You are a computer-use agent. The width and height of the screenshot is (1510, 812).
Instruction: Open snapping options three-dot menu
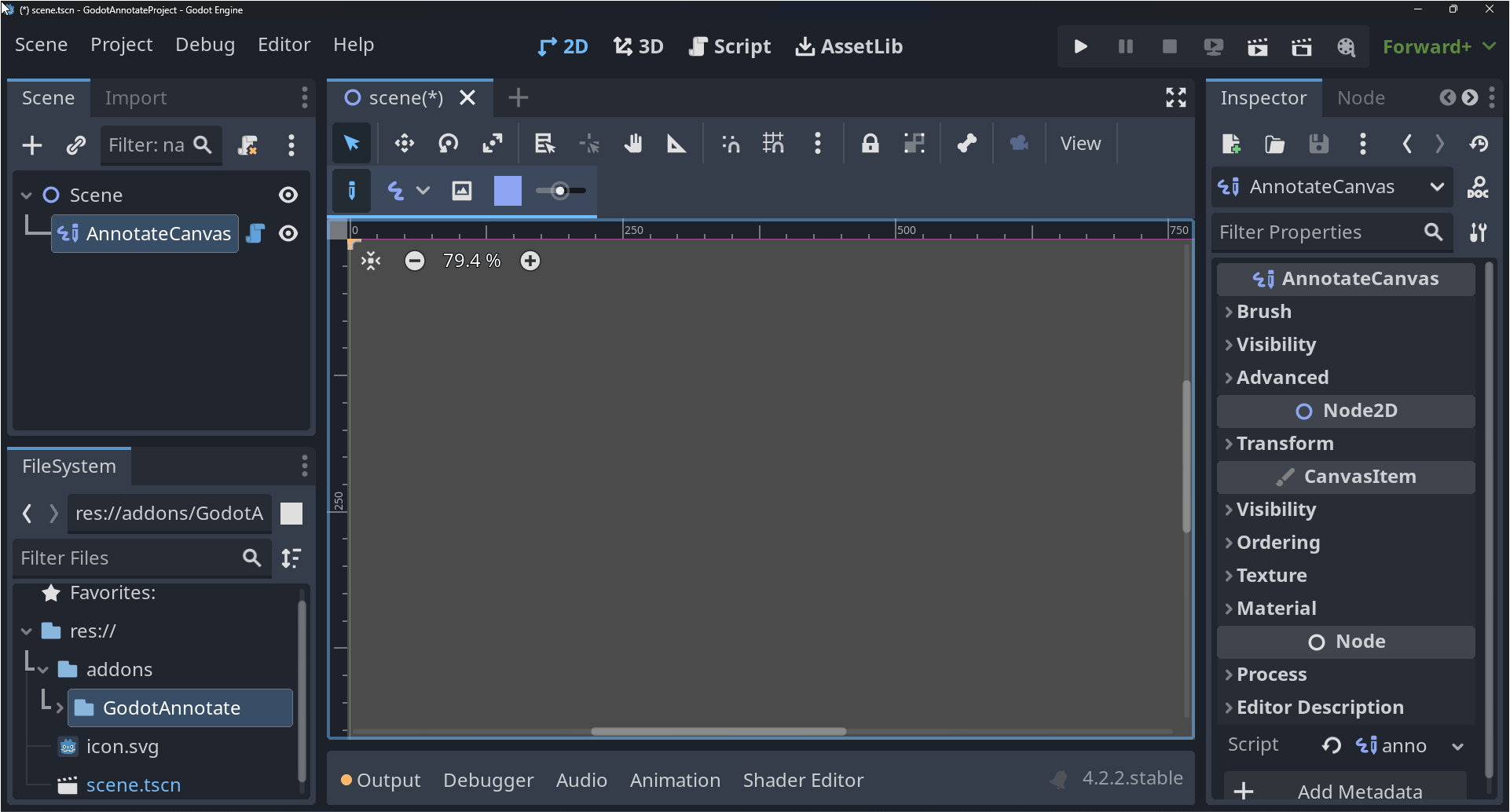click(818, 144)
